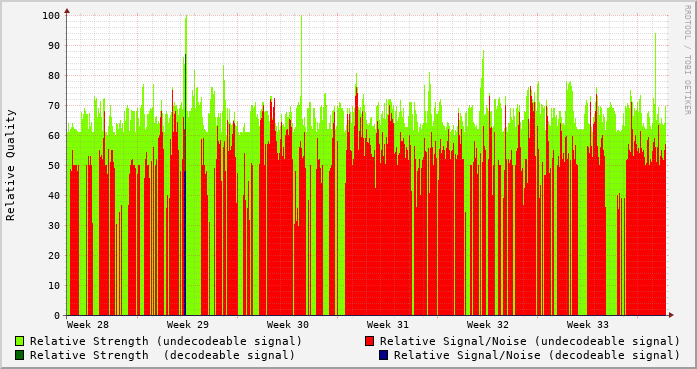Click the red arrowhead atop the y-axis
Image resolution: width=697 pixels, height=369 pixels.
(x=67, y=11)
